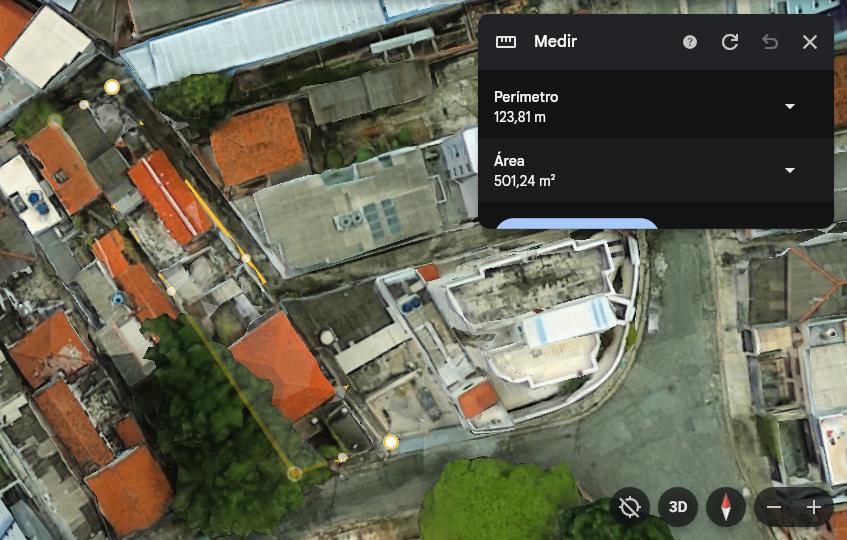Select the yellow vertex at the polygon's bottom corner

pyautogui.click(x=294, y=474)
